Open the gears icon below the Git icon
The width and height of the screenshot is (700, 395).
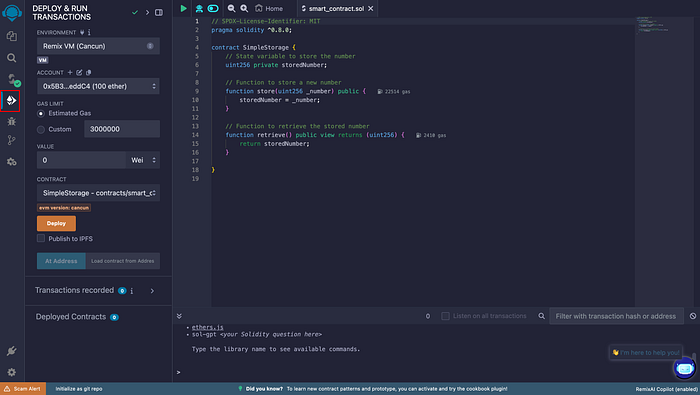click(12, 162)
